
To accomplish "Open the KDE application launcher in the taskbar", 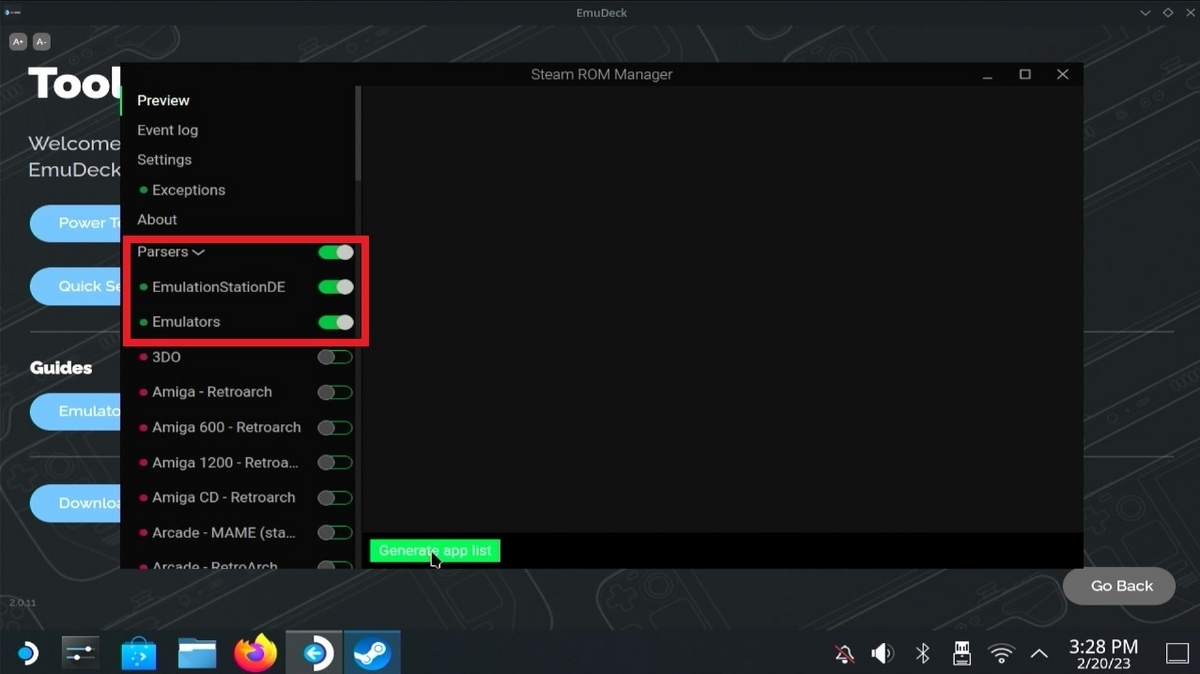I will (27, 654).
